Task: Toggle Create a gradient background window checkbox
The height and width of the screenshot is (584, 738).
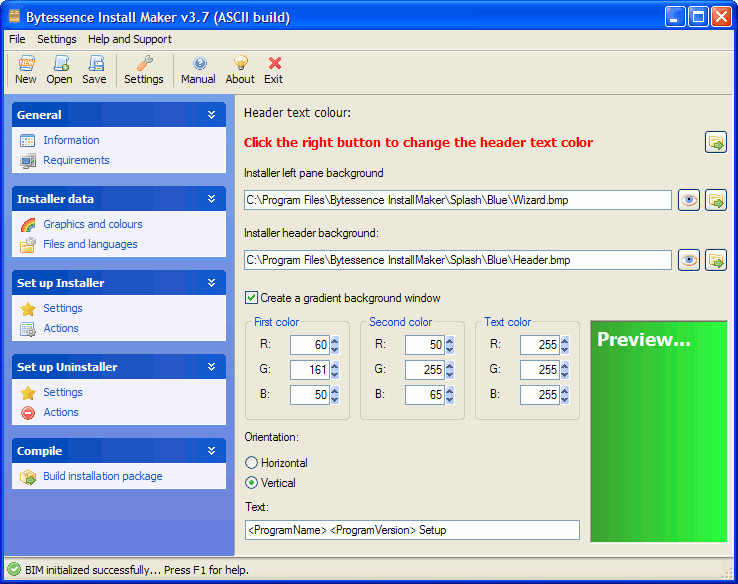Action: 251,298
